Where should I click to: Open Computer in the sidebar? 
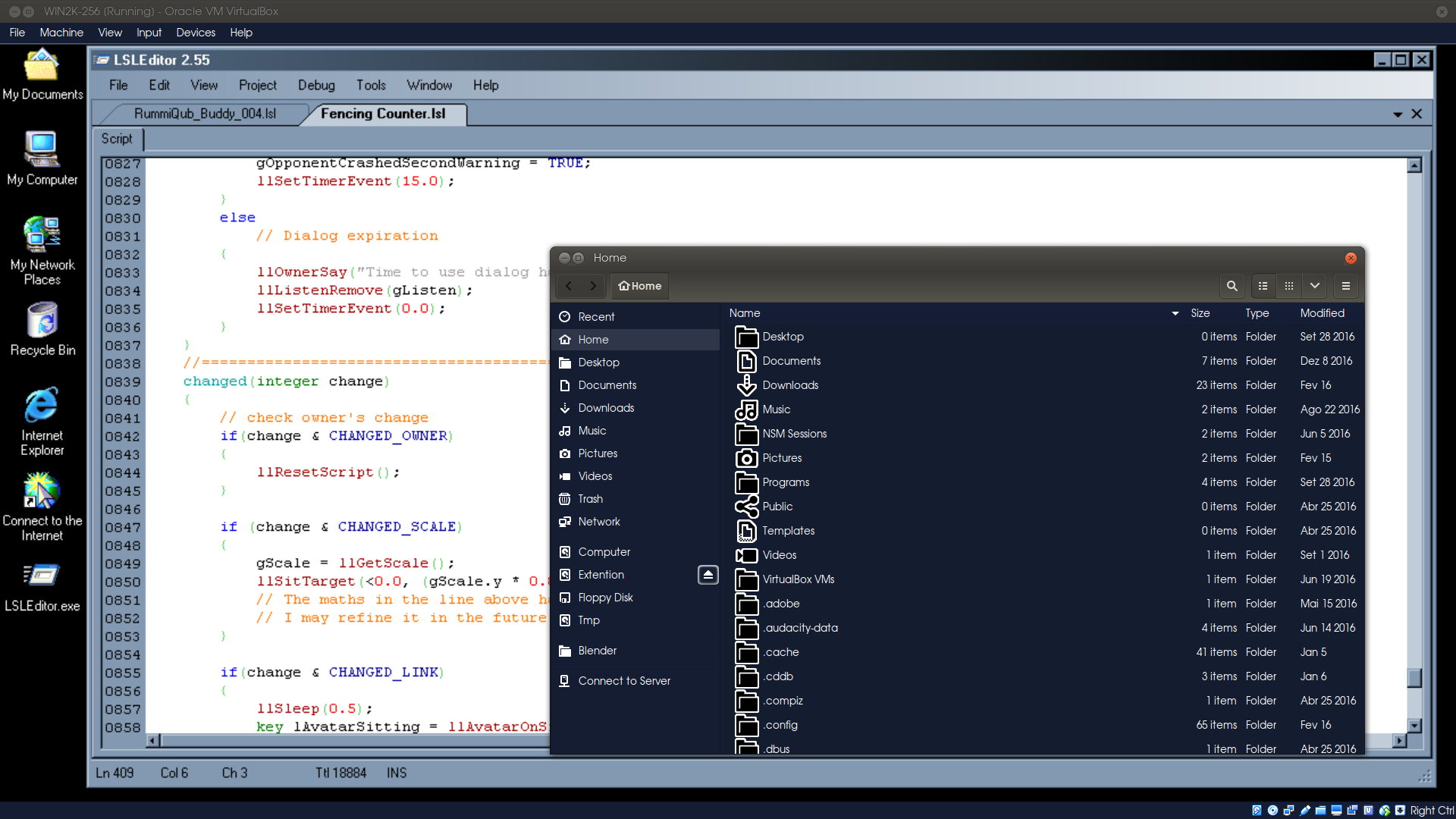pos(635,552)
